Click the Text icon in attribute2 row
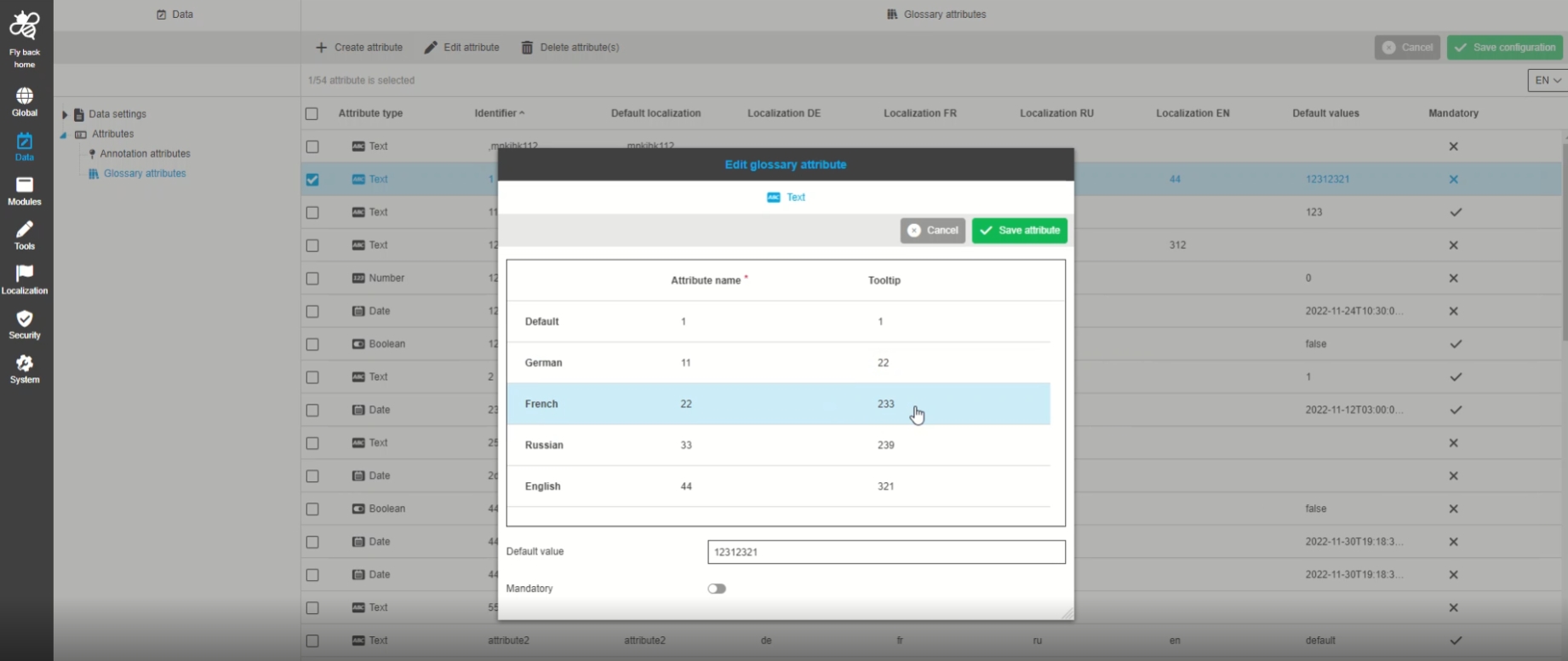Image resolution: width=1568 pixels, height=661 pixels. pyautogui.click(x=358, y=641)
